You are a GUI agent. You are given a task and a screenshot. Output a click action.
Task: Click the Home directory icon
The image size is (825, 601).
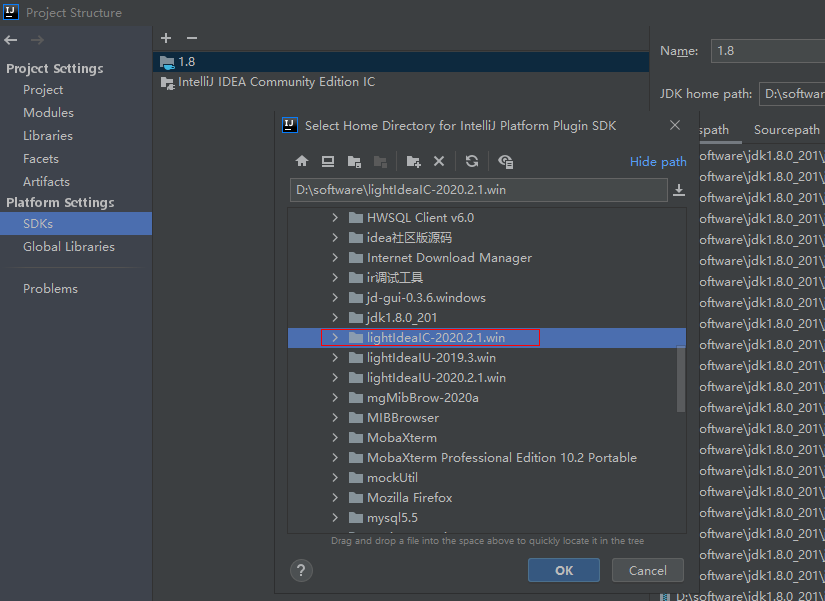301,161
